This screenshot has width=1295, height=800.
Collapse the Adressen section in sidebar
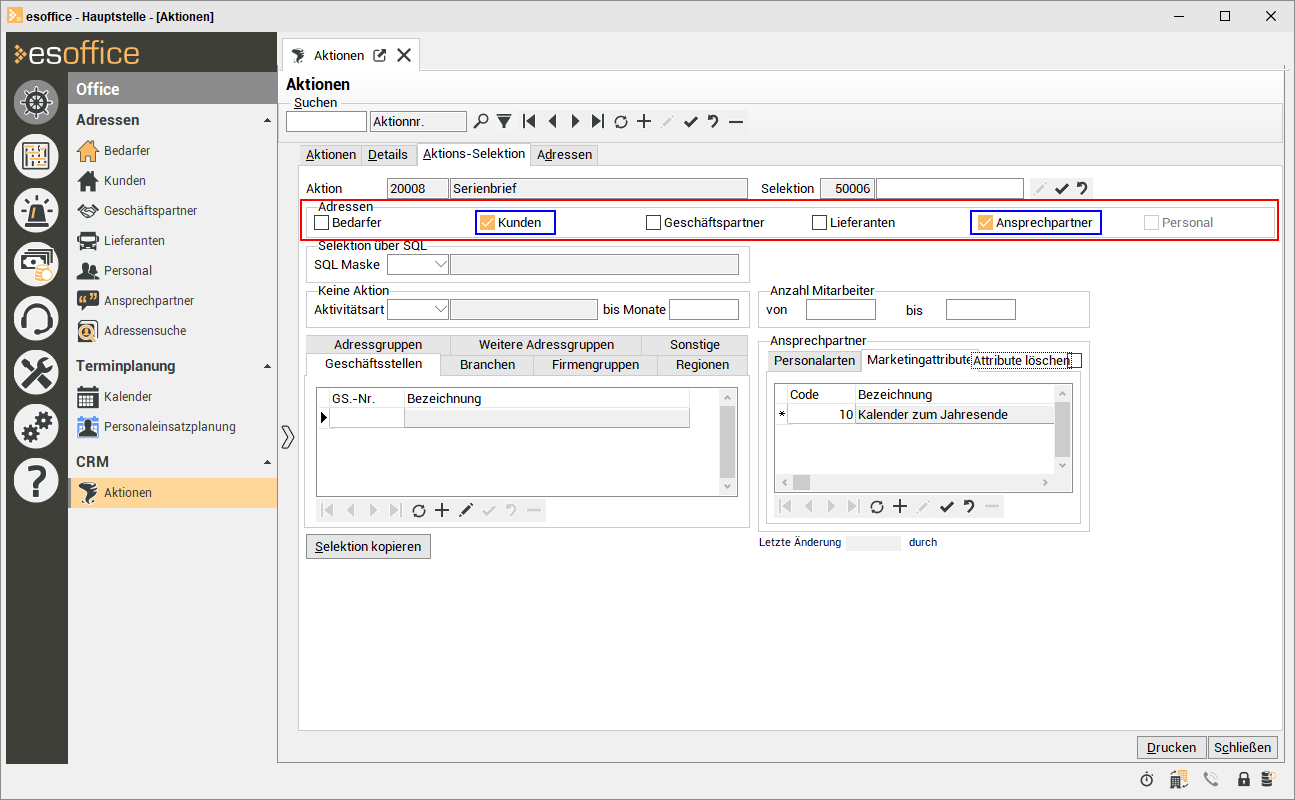pyautogui.click(x=267, y=120)
